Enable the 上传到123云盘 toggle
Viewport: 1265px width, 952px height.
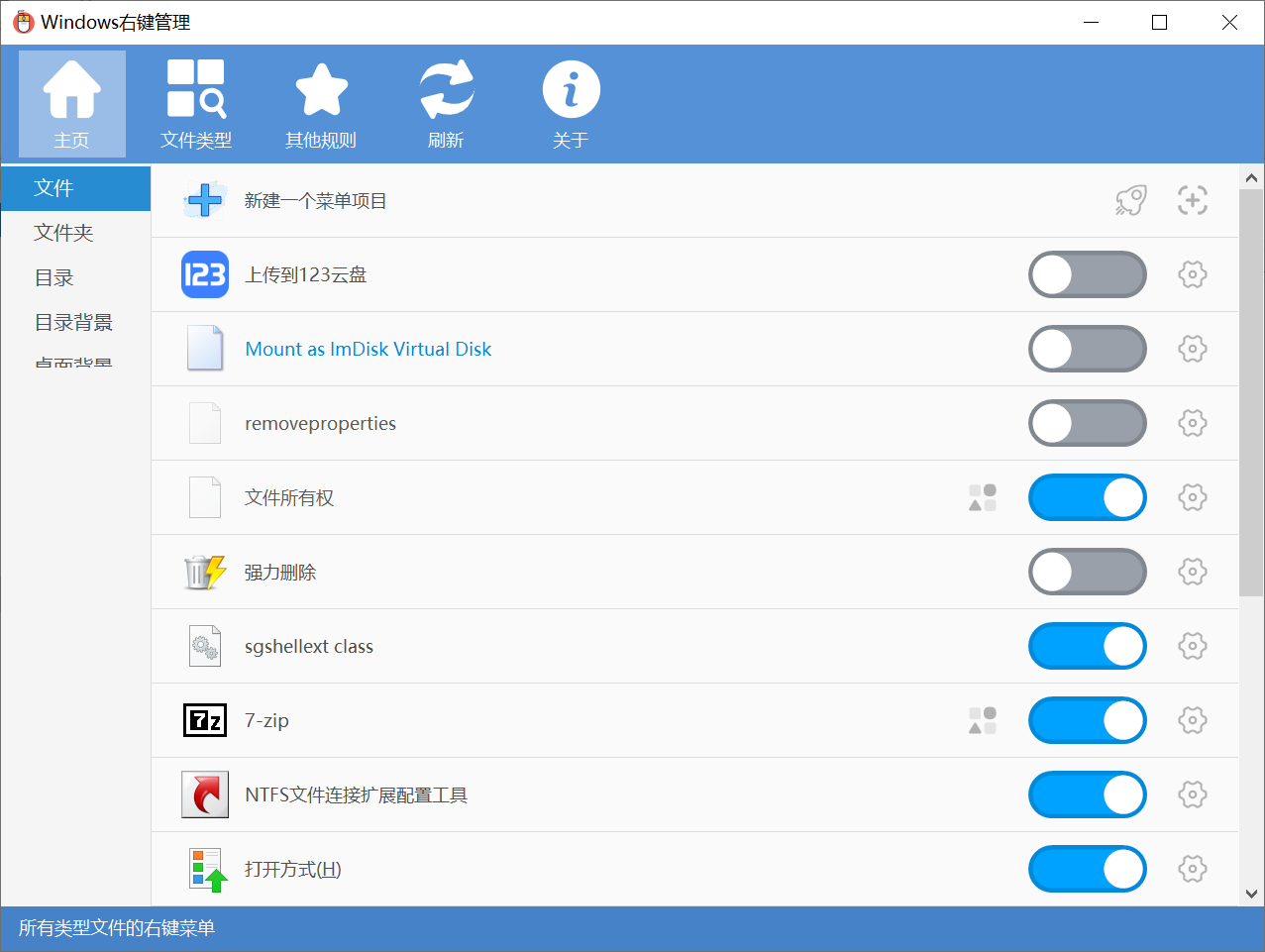tap(1088, 274)
